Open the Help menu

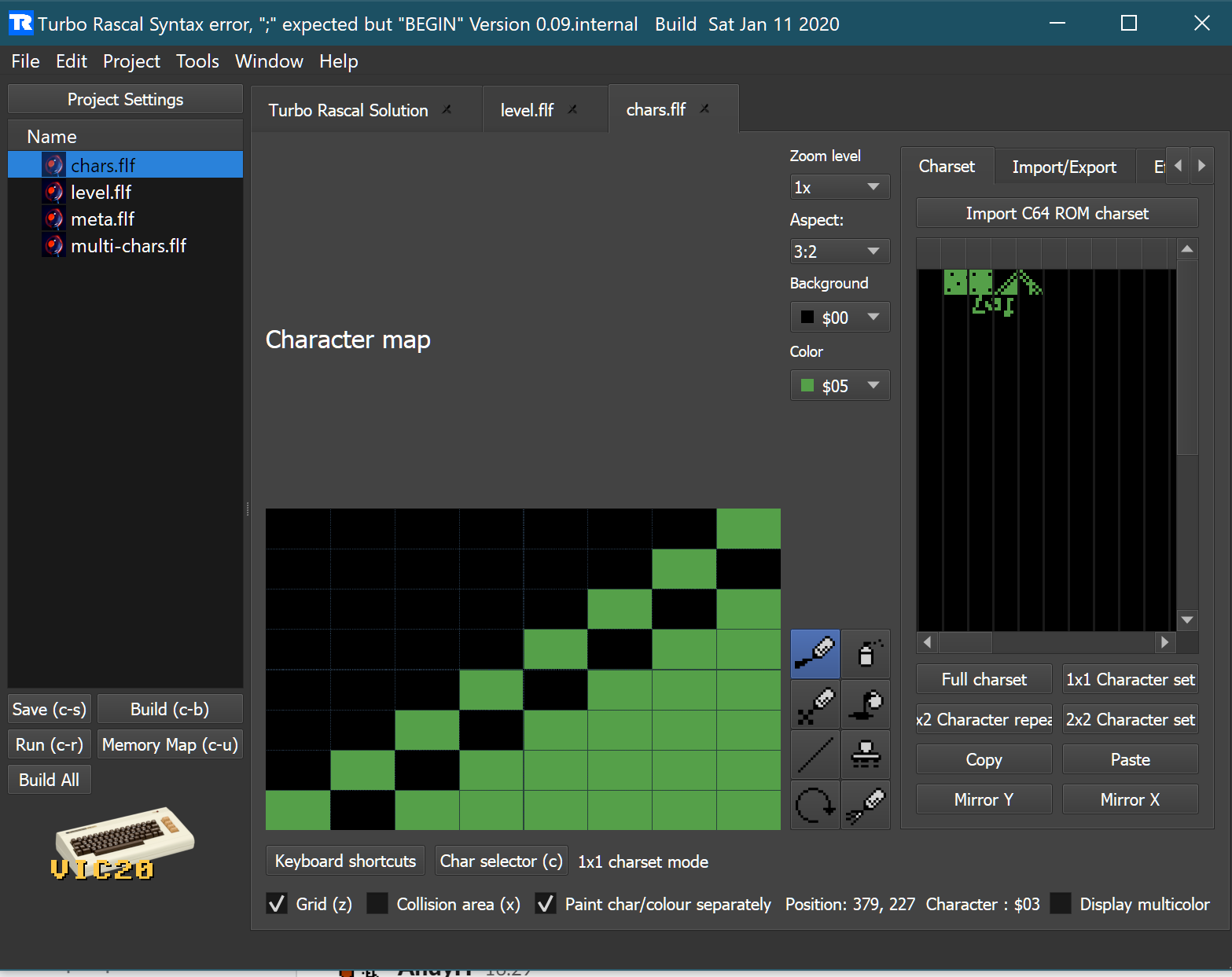[x=339, y=61]
